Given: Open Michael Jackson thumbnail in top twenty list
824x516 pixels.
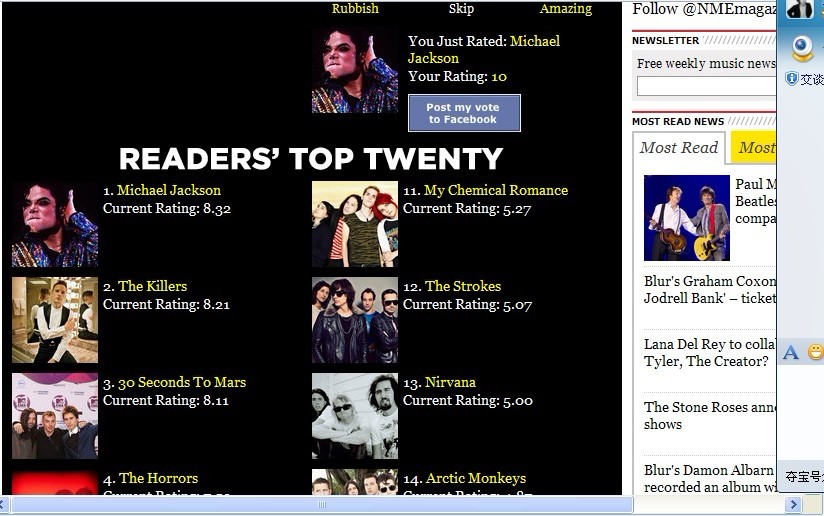Looking at the screenshot, I should point(55,224).
